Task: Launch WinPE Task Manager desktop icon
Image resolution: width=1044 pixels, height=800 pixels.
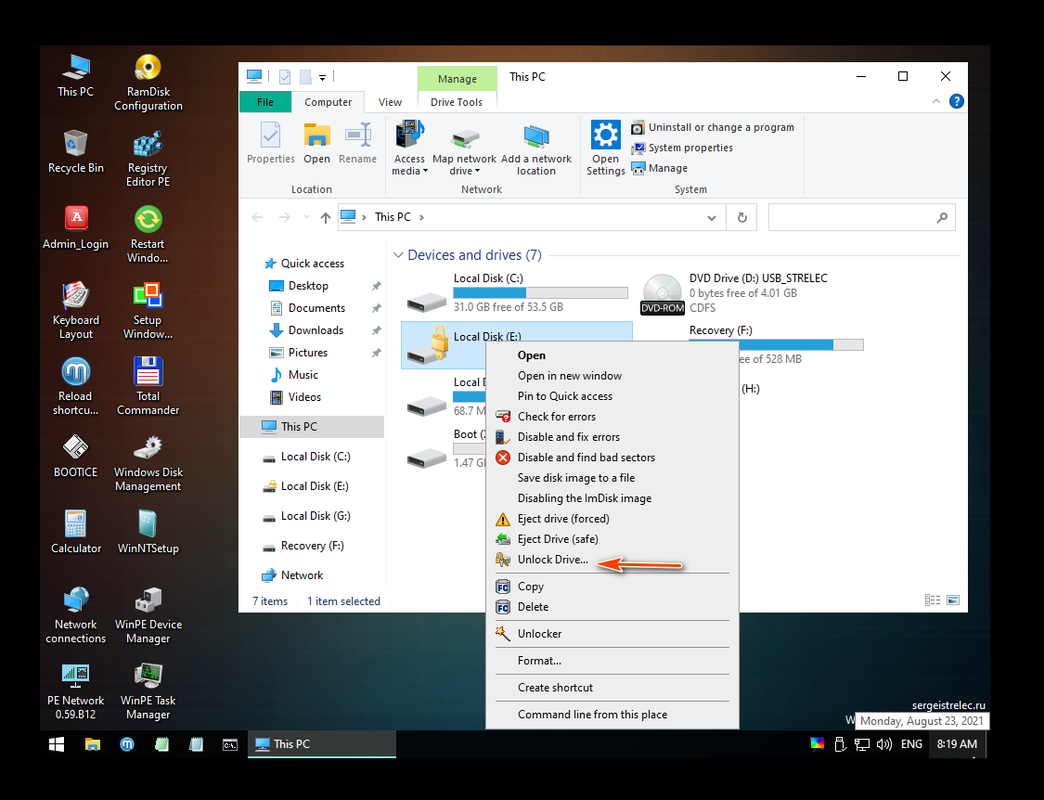Action: [148, 692]
